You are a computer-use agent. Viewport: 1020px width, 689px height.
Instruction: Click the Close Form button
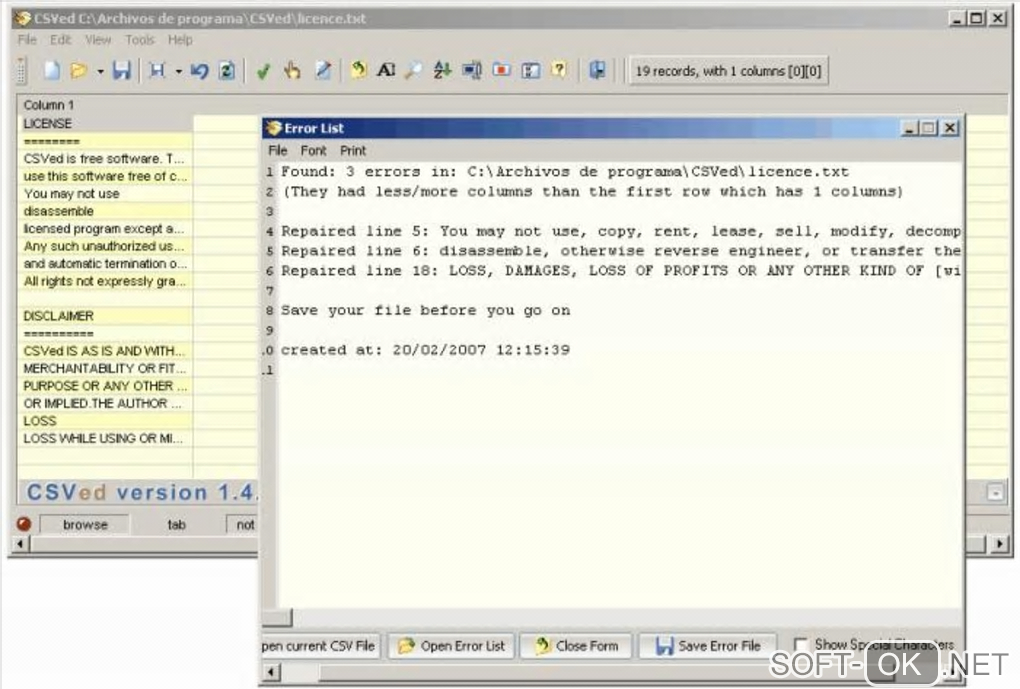click(x=576, y=646)
